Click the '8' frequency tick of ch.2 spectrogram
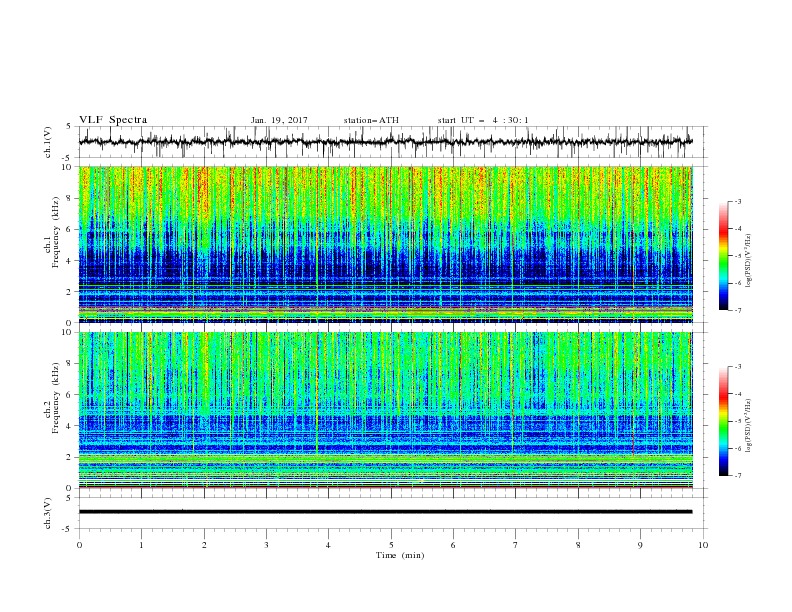Screen dimensions: 792x612 click(x=71, y=364)
